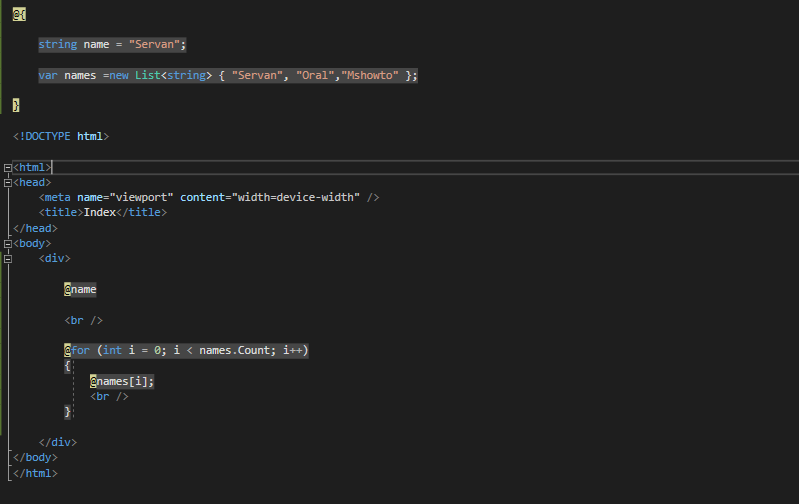The image size is (799, 504).
Task: Collapse the head tag outlining region
Action: [8, 183]
